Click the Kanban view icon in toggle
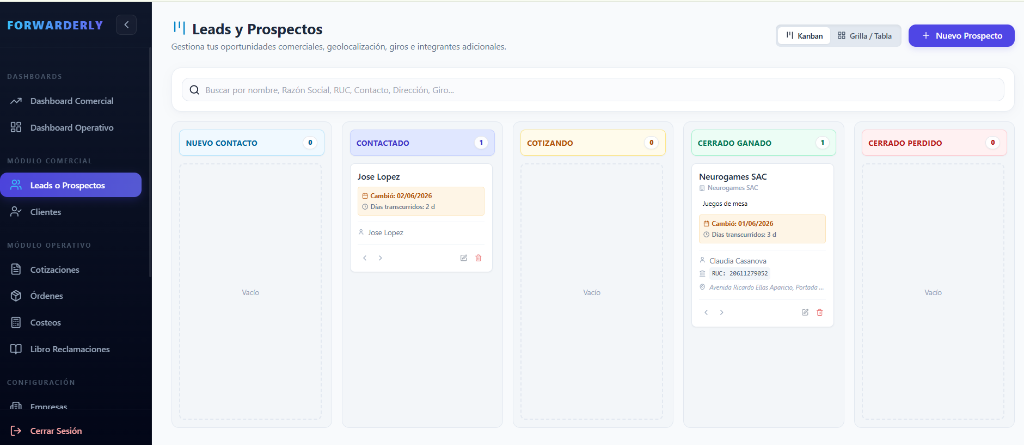 [x=790, y=36]
